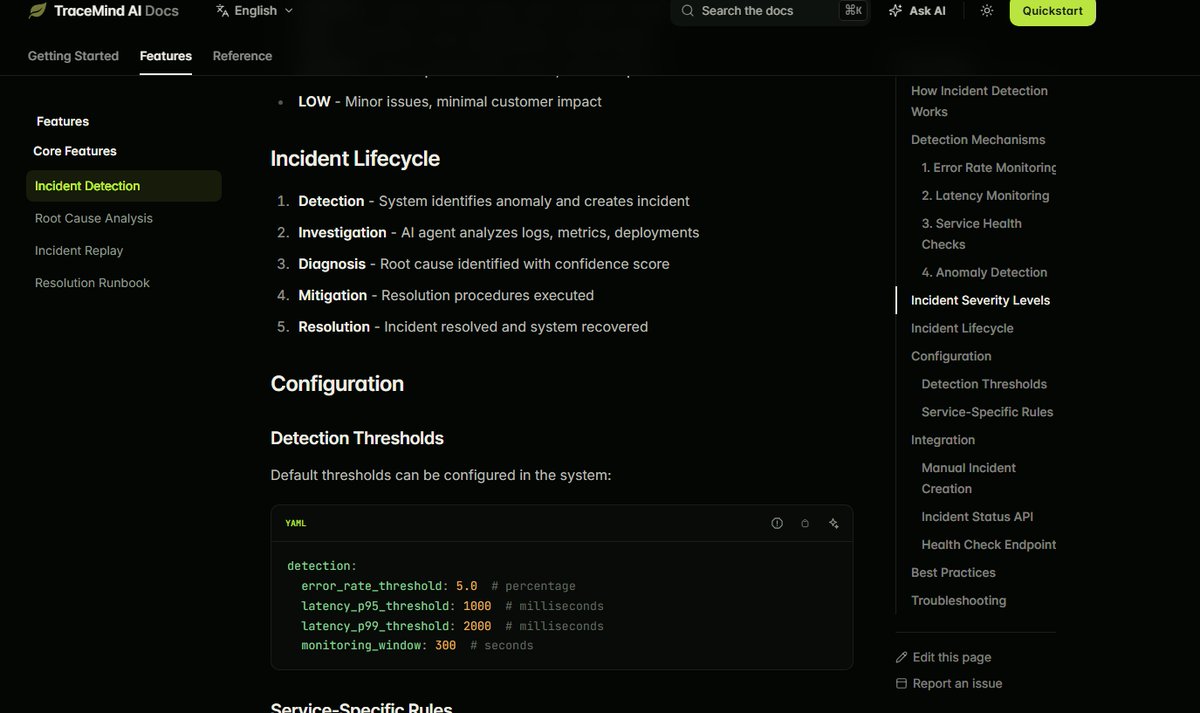Click the Mitigation lifecycle step
The width and height of the screenshot is (1200, 713).
click(446, 296)
